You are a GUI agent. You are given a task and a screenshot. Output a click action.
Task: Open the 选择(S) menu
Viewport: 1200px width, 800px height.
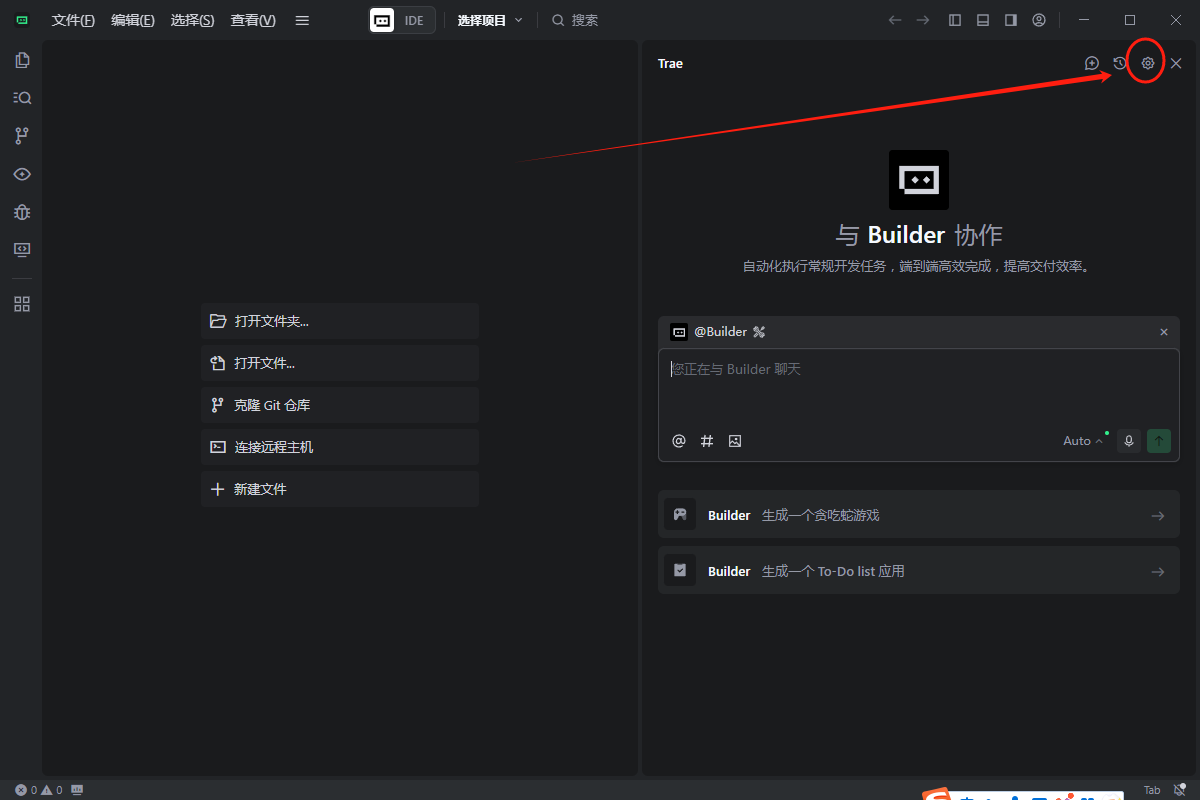pyautogui.click(x=193, y=20)
